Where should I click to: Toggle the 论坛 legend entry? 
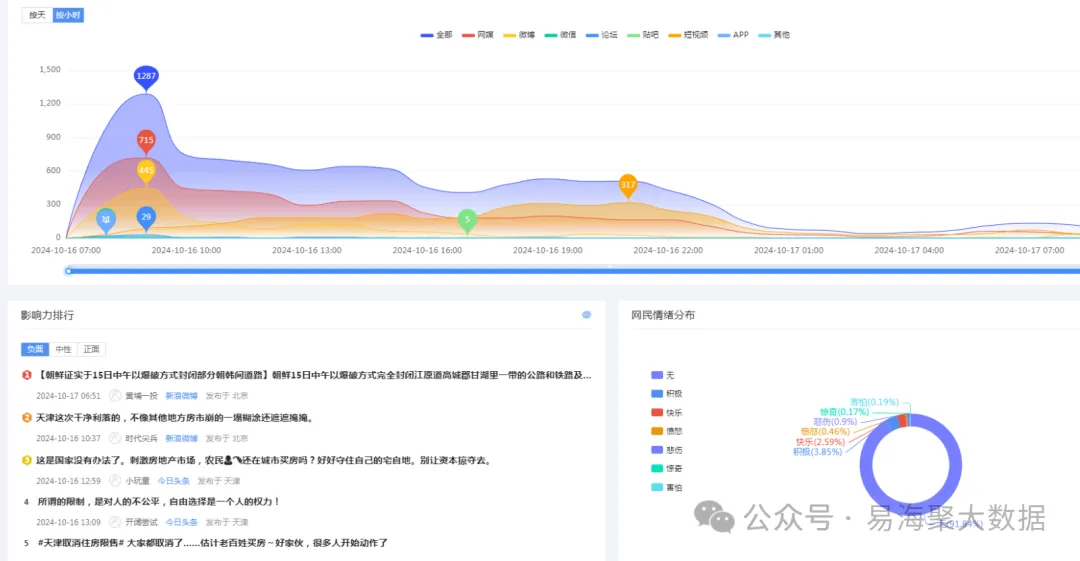tap(602, 34)
